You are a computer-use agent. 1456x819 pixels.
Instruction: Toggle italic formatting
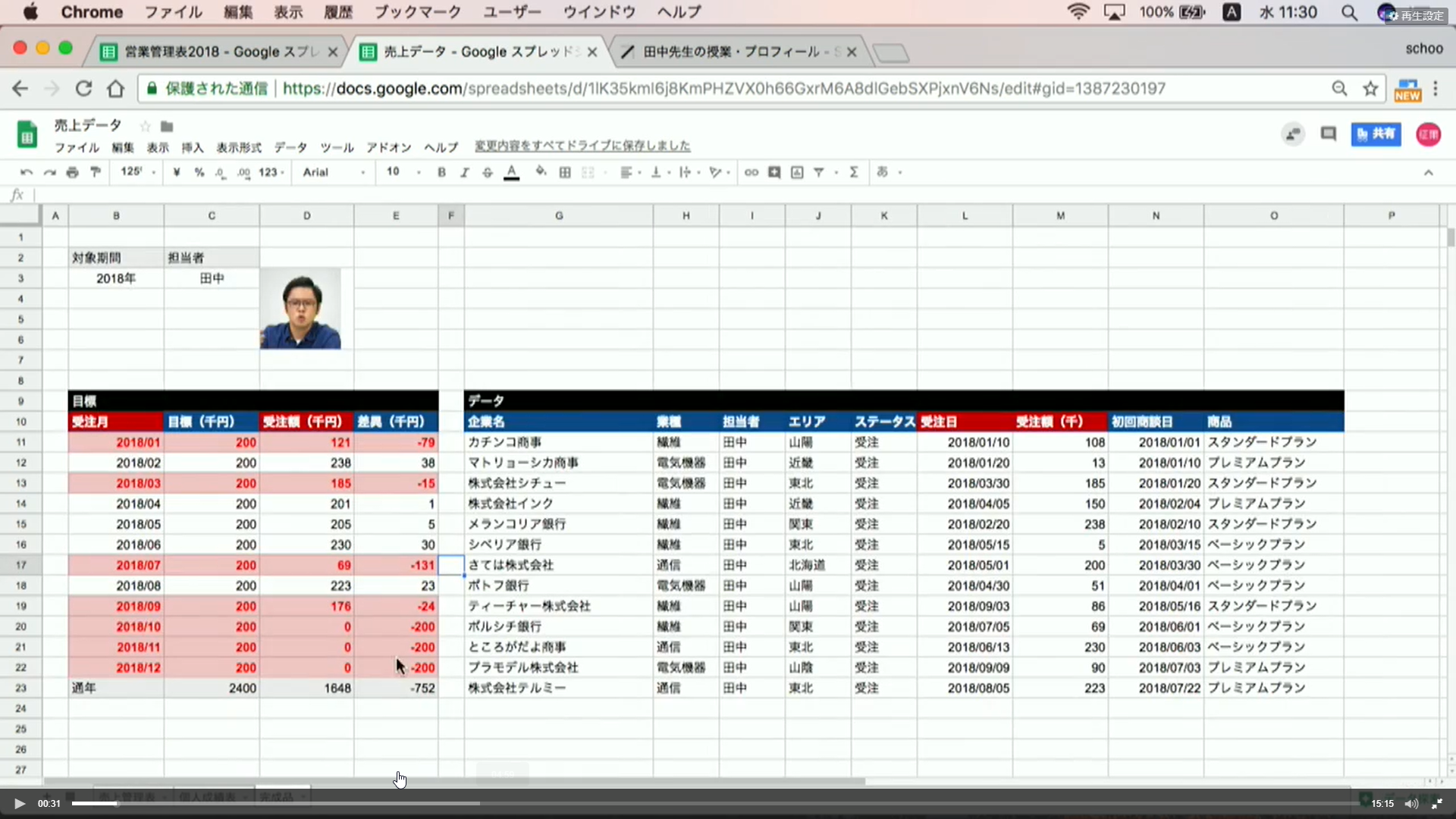464,173
